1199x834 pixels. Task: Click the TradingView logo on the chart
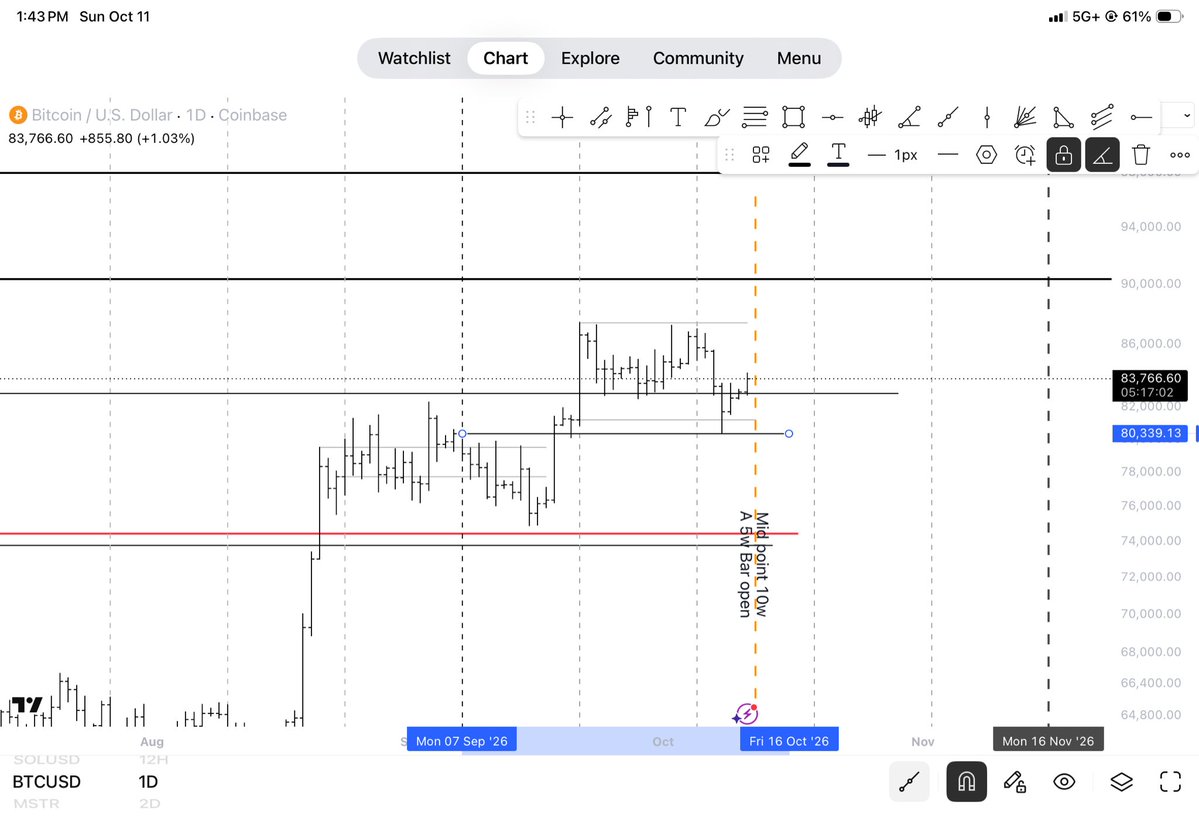(27, 706)
